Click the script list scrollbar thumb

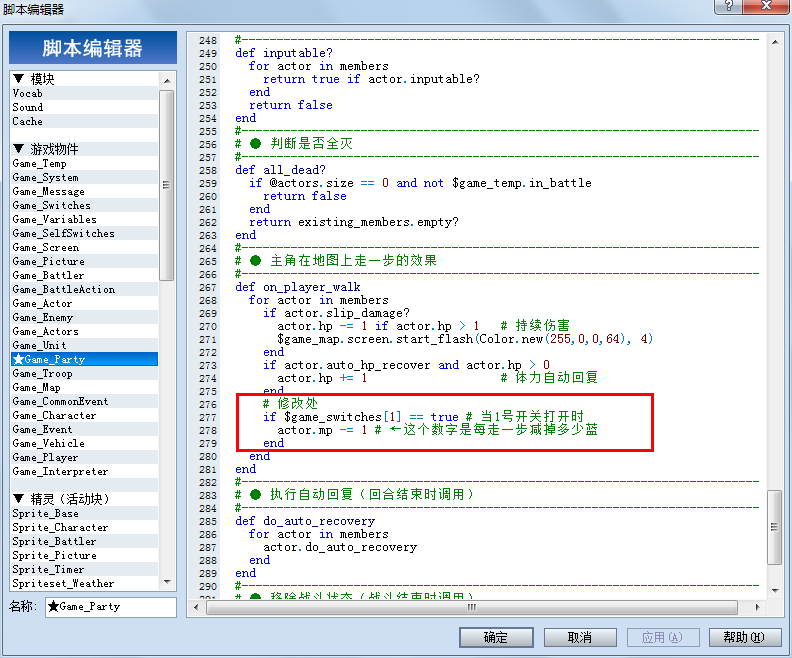pos(167,185)
